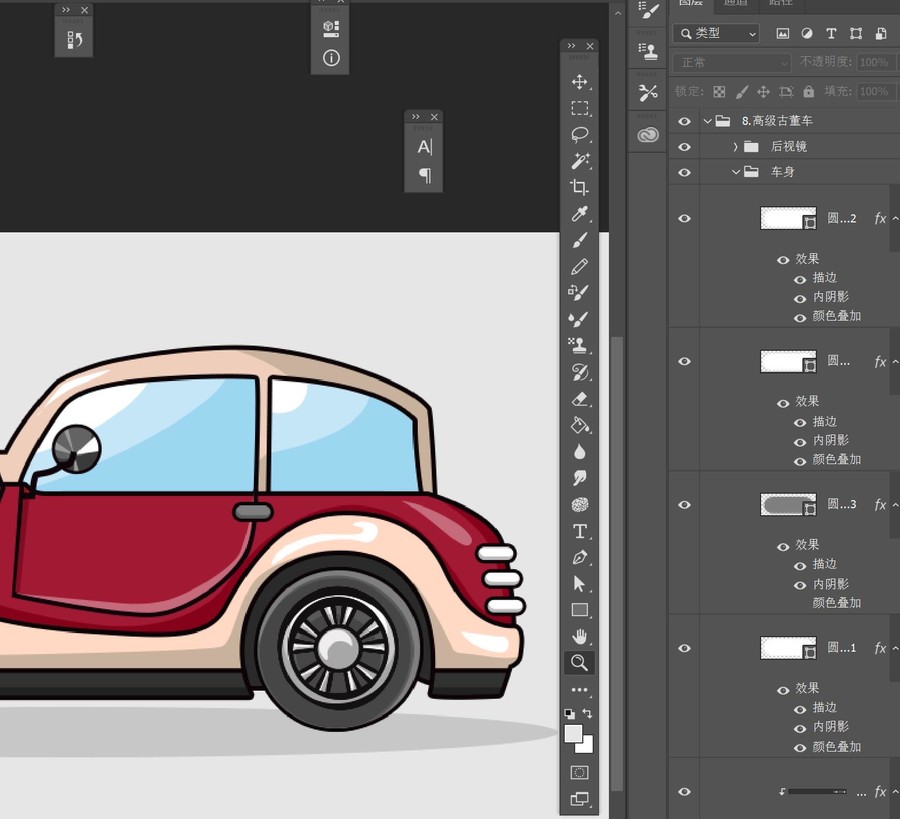Select the Zoom magnifier tool
This screenshot has height=819, width=900.
[579, 663]
